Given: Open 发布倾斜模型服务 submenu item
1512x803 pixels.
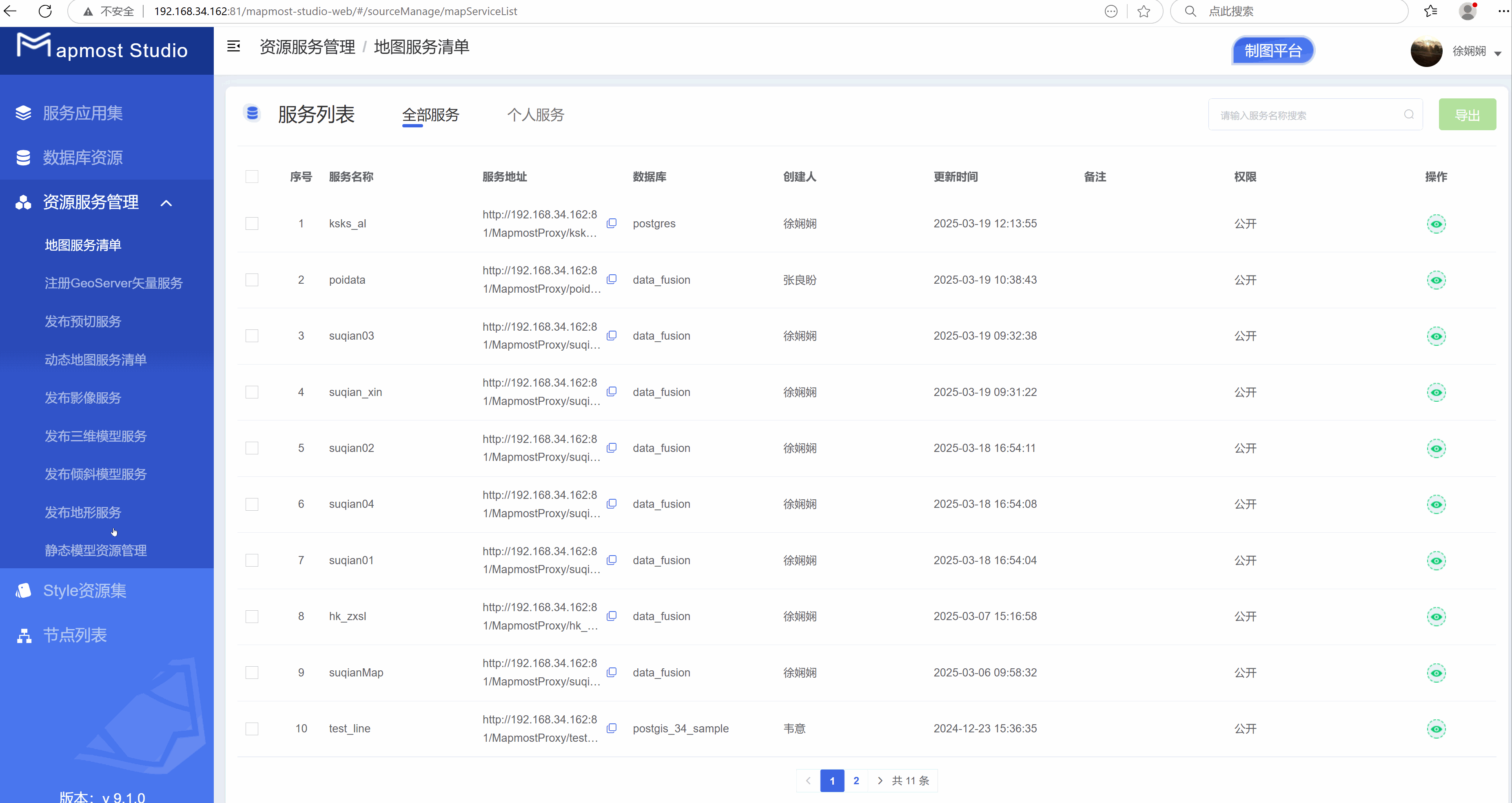Looking at the screenshot, I should (96, 474).
